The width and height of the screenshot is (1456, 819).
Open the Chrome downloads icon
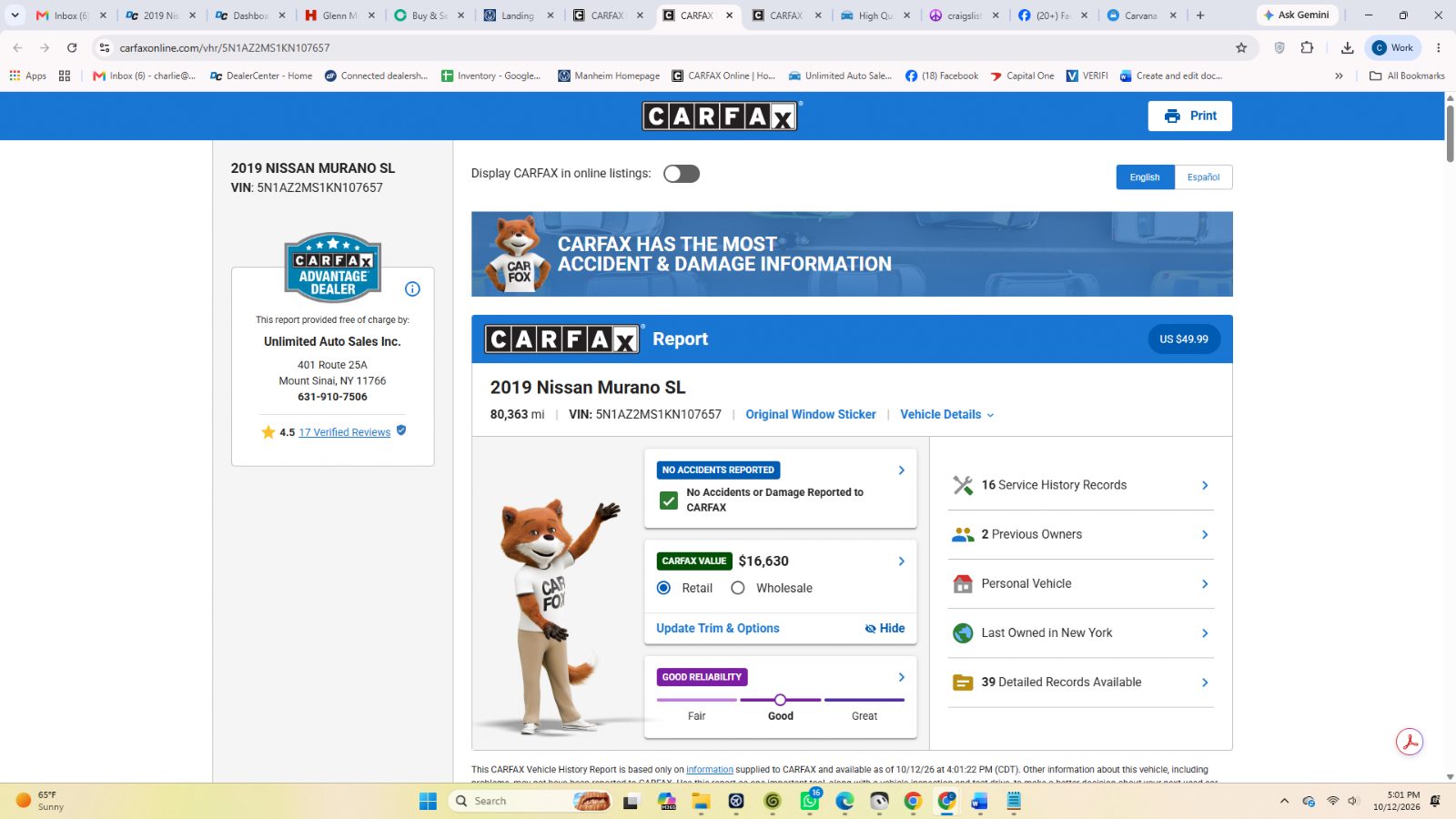click(x=1348, y=47)
